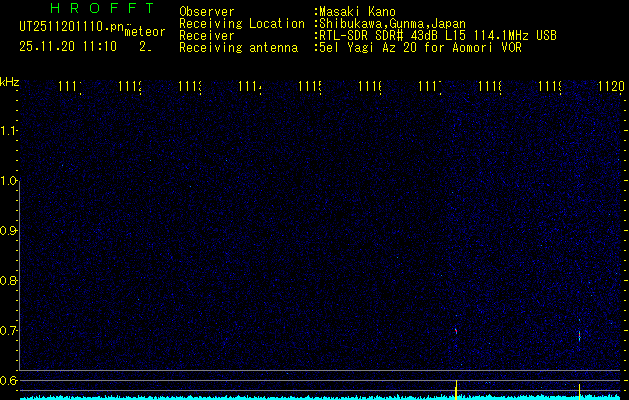
Task: Click the Receiving Location label
Action: [x=242, y=23]
